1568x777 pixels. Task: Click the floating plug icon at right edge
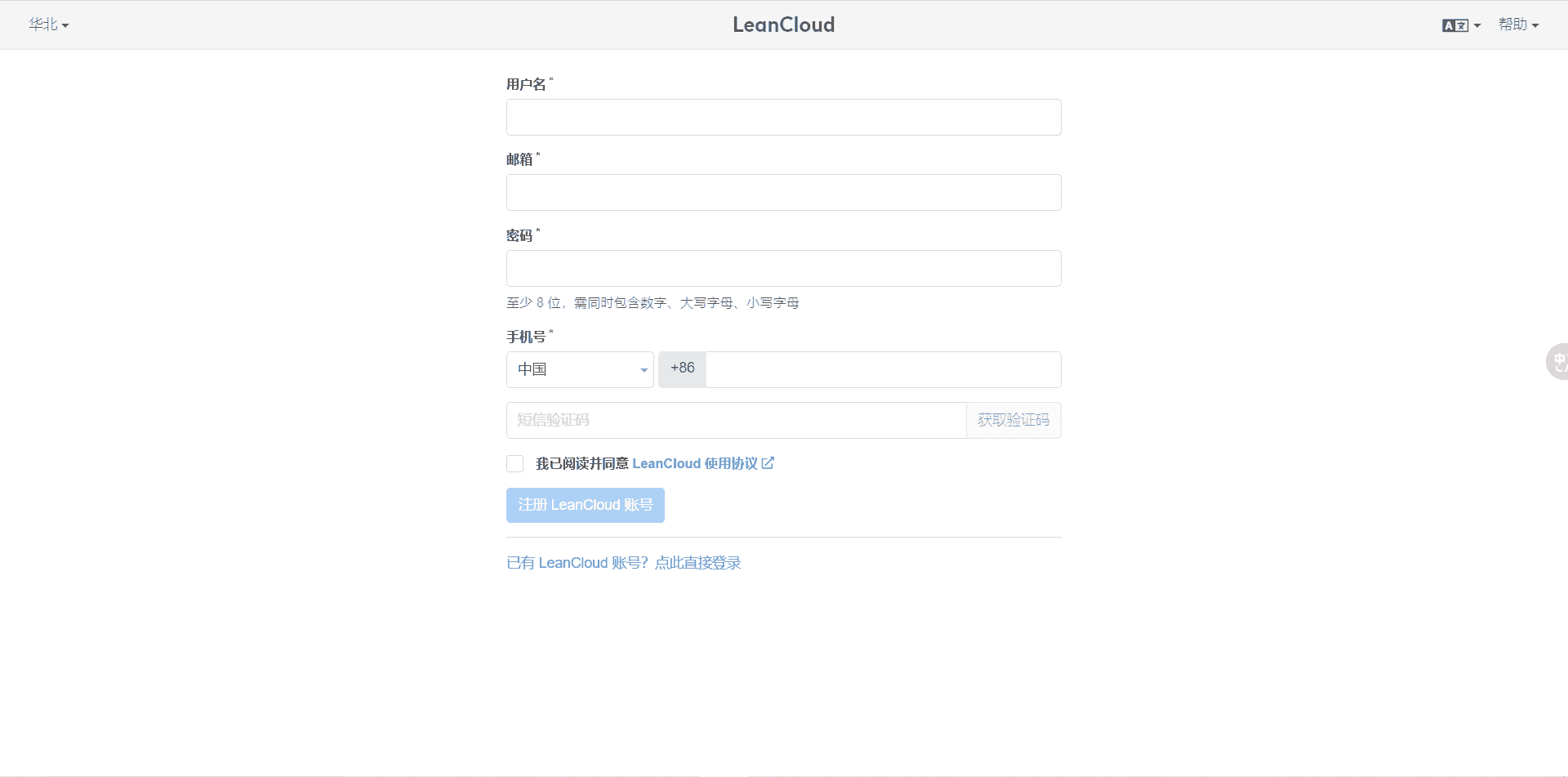[x=1557, y=361]
